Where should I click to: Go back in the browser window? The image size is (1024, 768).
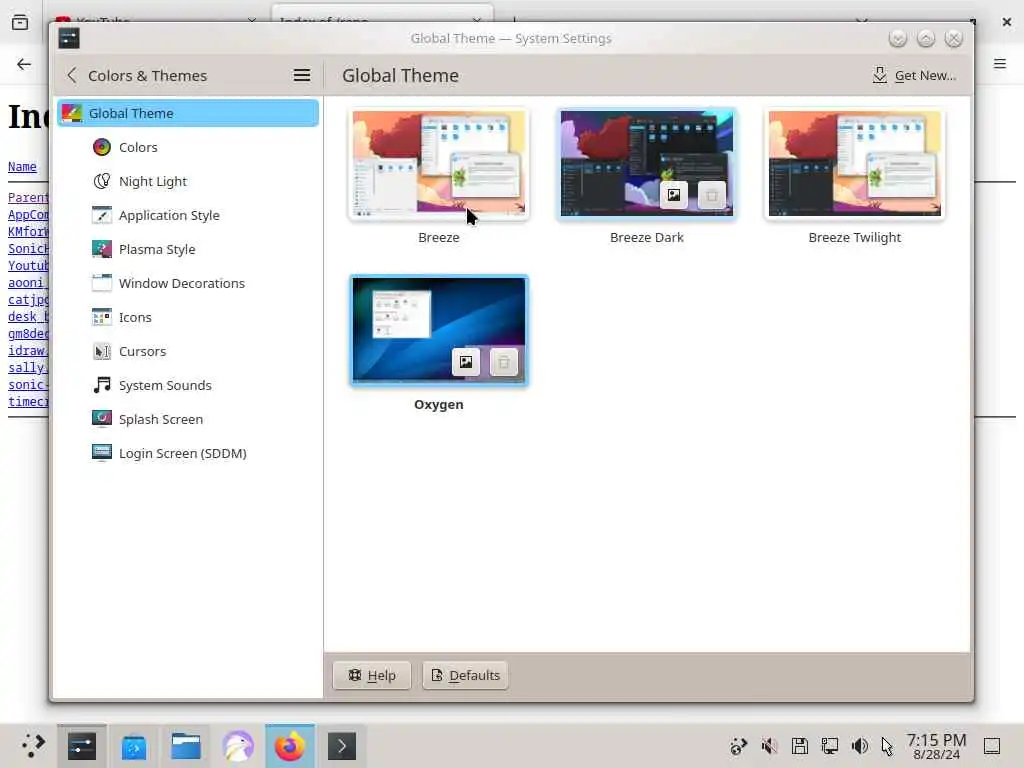[24, 64]
